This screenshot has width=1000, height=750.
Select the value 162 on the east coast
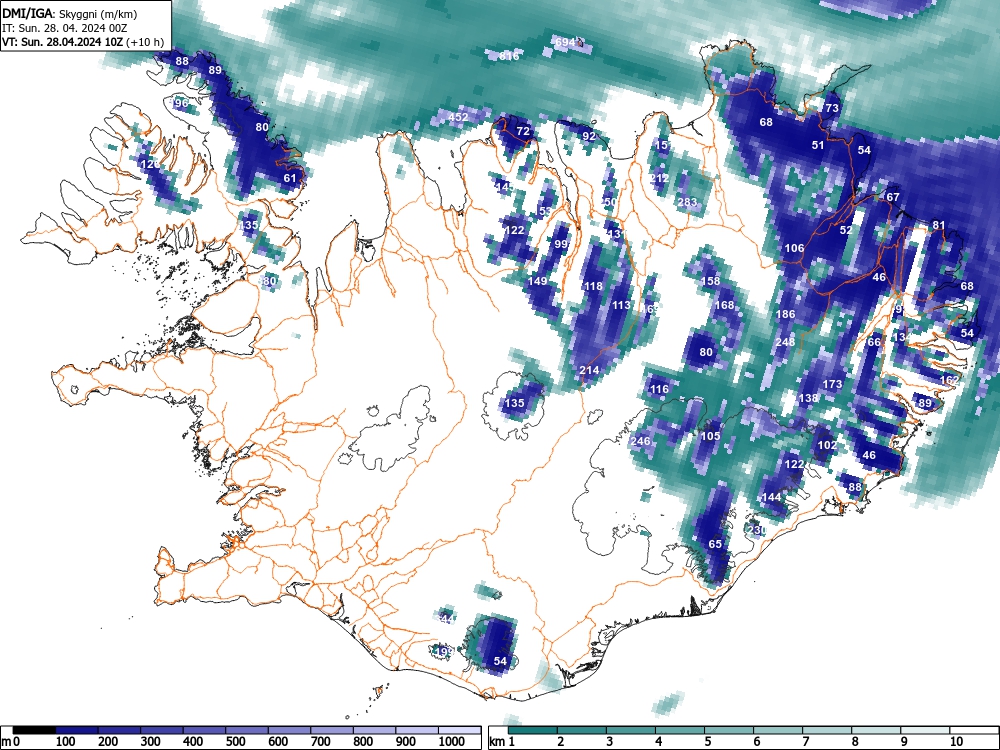(950, 379)
